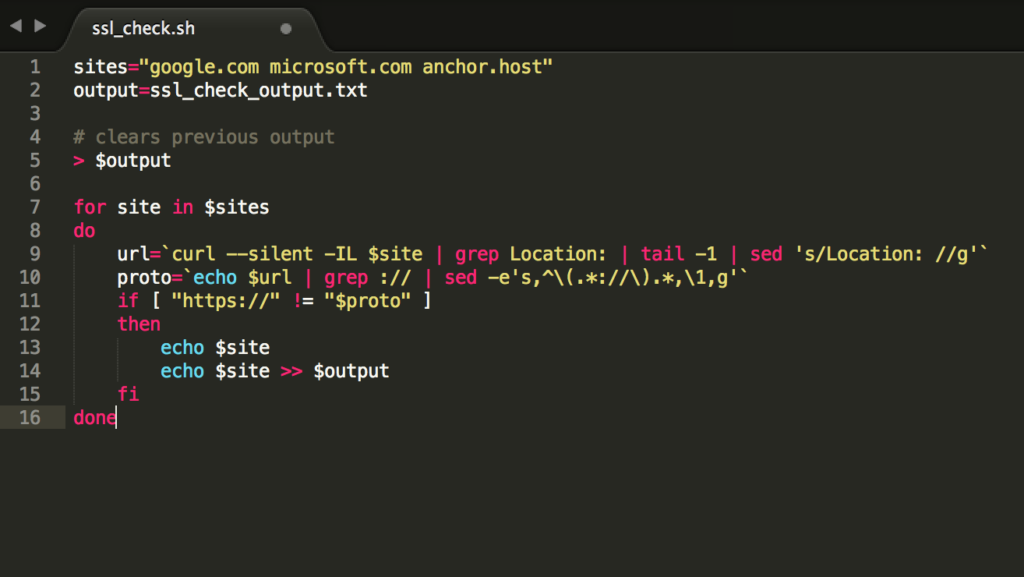Click line number 1 in the gutter
This screenshot has height=577, width=1024.
click(35, 67)
